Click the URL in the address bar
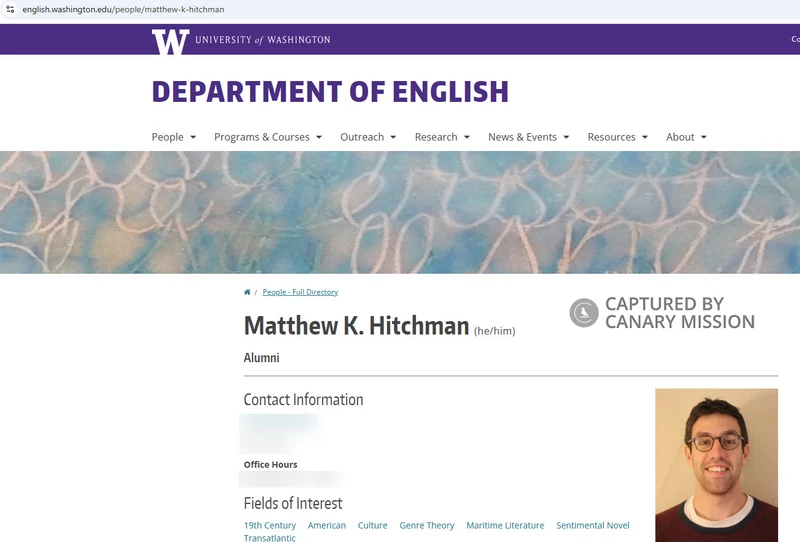 click(x=123, y=9)
